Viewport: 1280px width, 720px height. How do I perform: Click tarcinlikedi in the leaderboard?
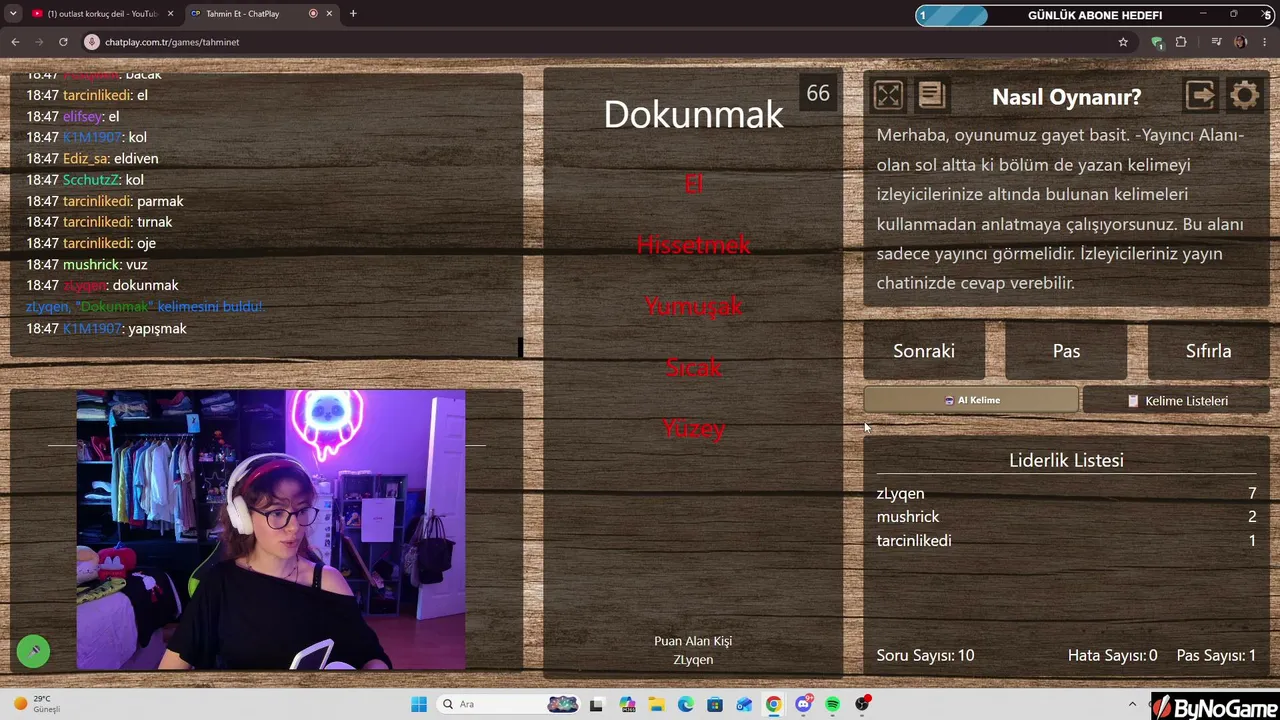tap(914, 540)
